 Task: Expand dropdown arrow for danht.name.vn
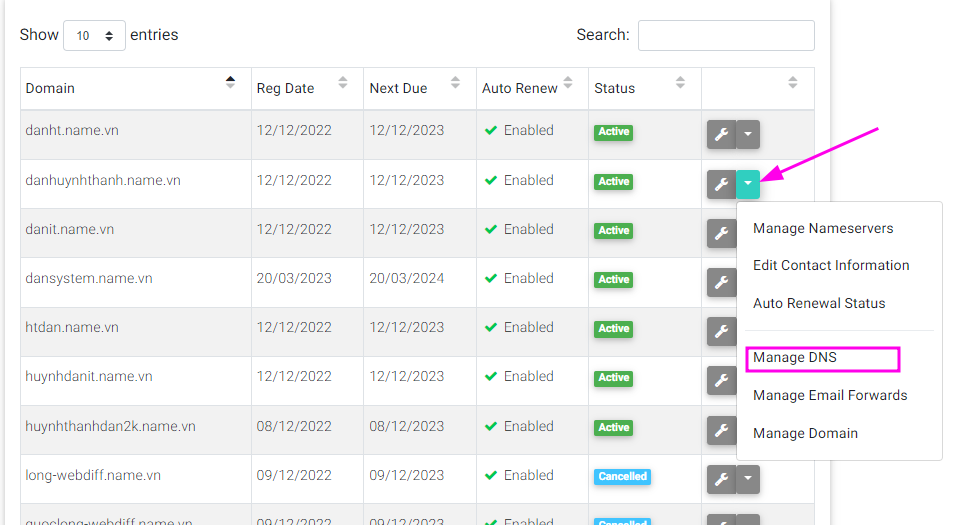pos(748,134)
